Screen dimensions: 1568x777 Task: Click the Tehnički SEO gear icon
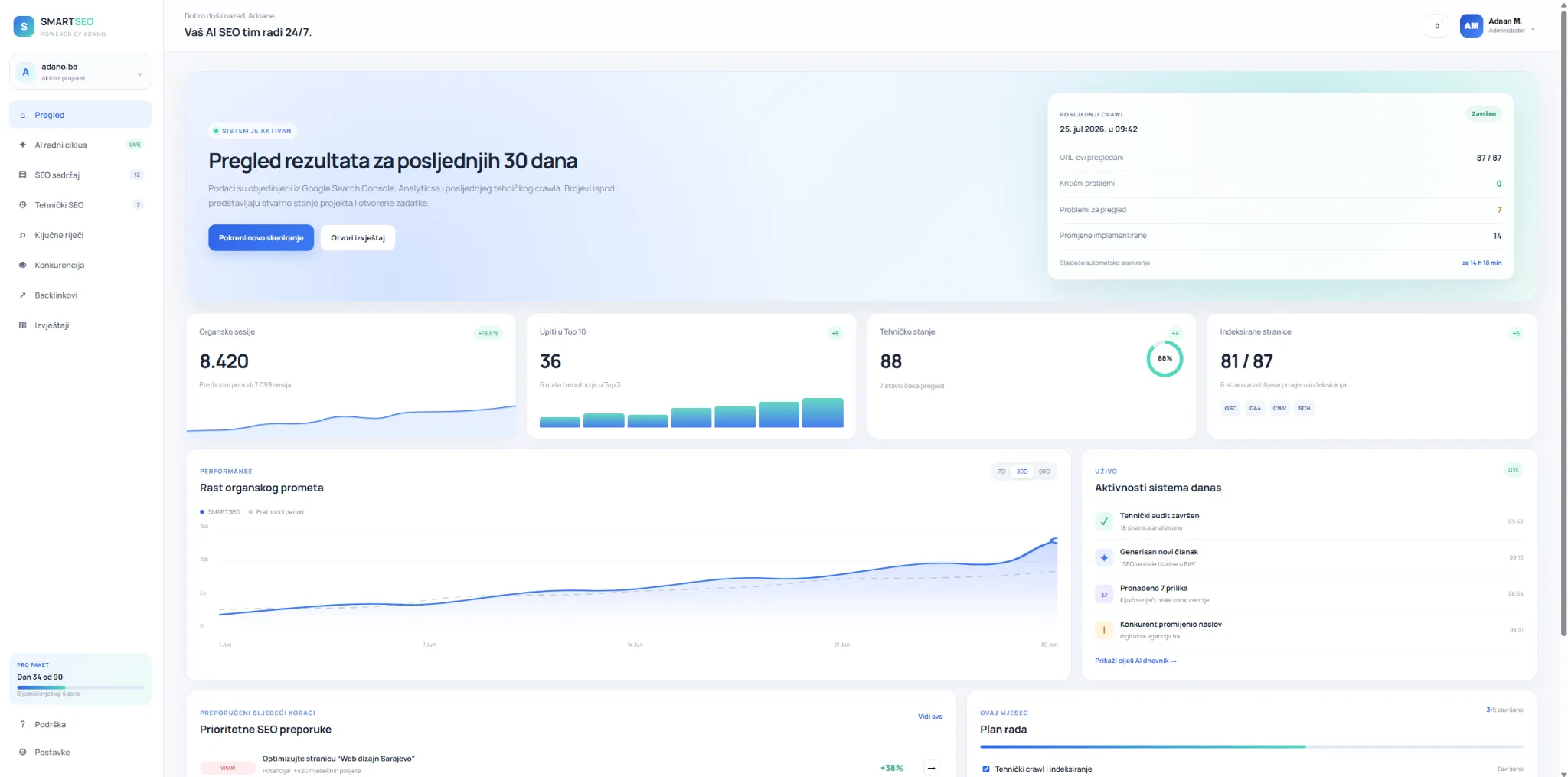[23, 205]
